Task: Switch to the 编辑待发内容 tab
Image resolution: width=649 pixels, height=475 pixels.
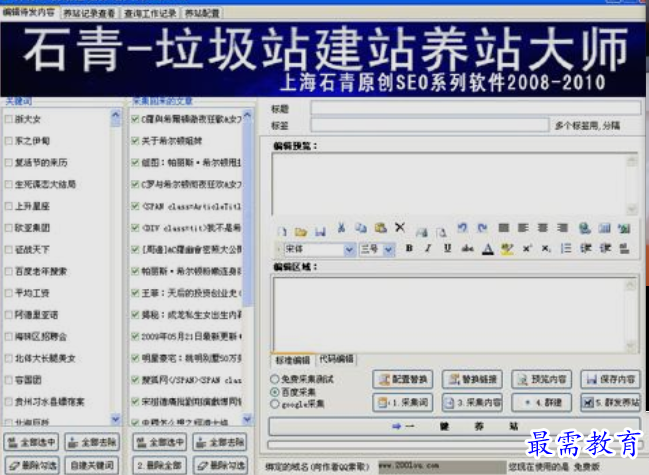Action: click(29, 12)
